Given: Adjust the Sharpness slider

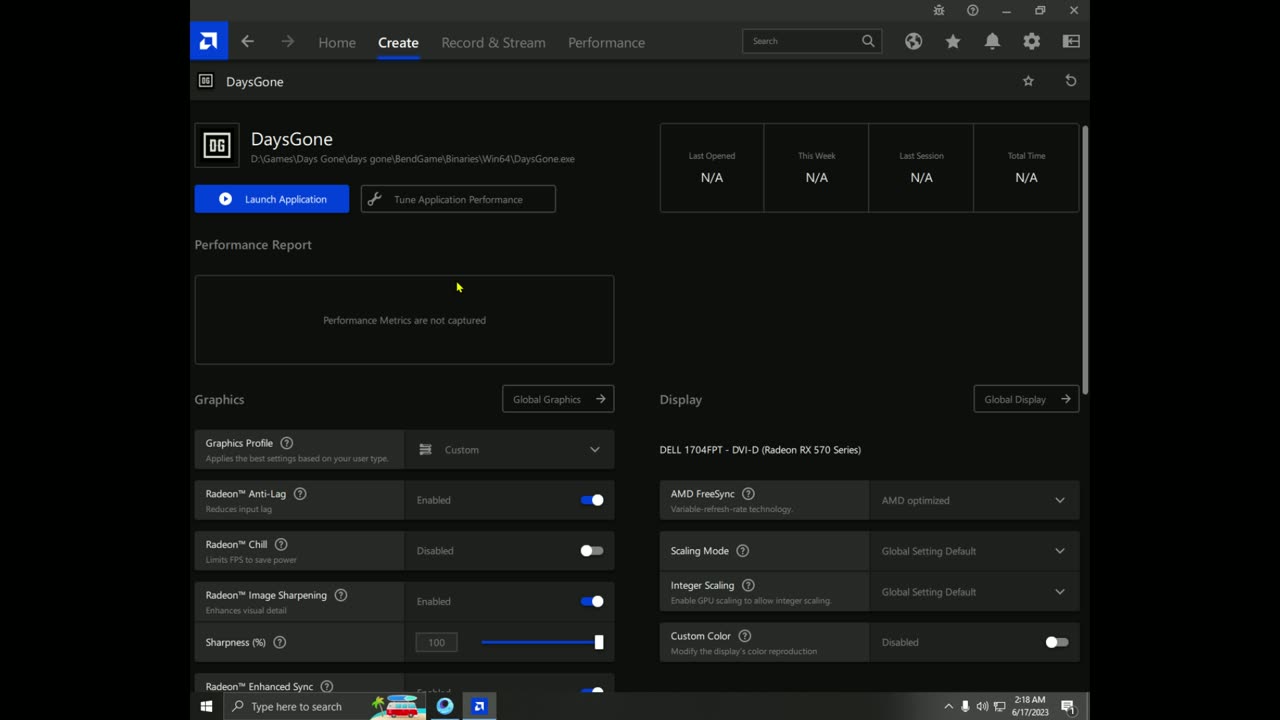Looking at the screenshot, I should coord(541,642).
